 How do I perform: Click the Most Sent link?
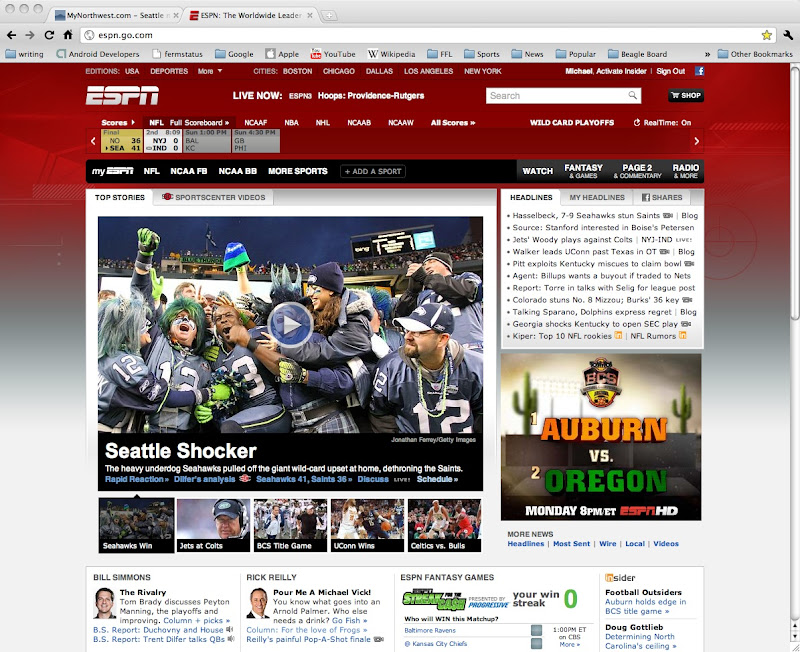[x=571, y=544]
